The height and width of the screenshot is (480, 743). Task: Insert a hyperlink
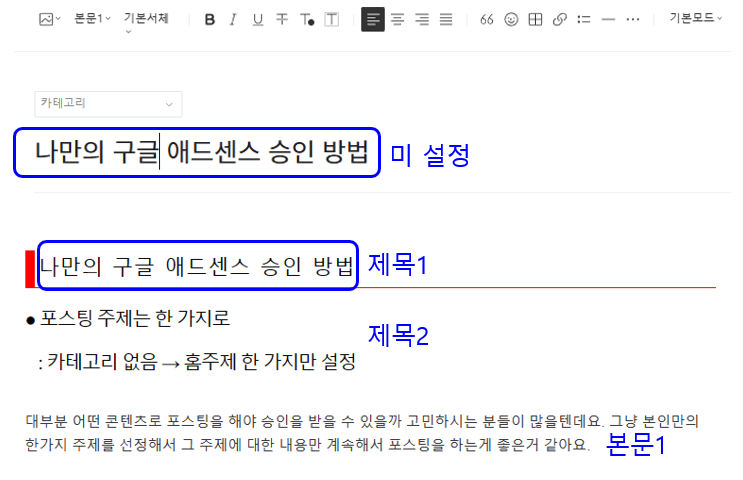click(x=560, y=19)
